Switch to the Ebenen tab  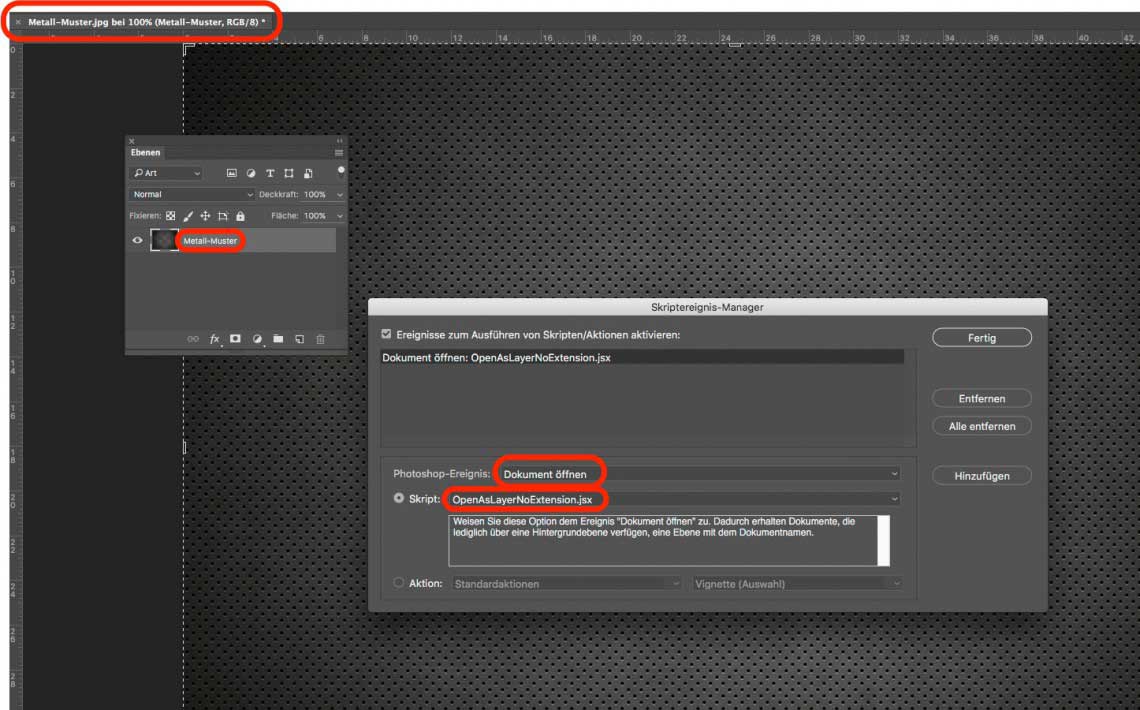(145, 153)
